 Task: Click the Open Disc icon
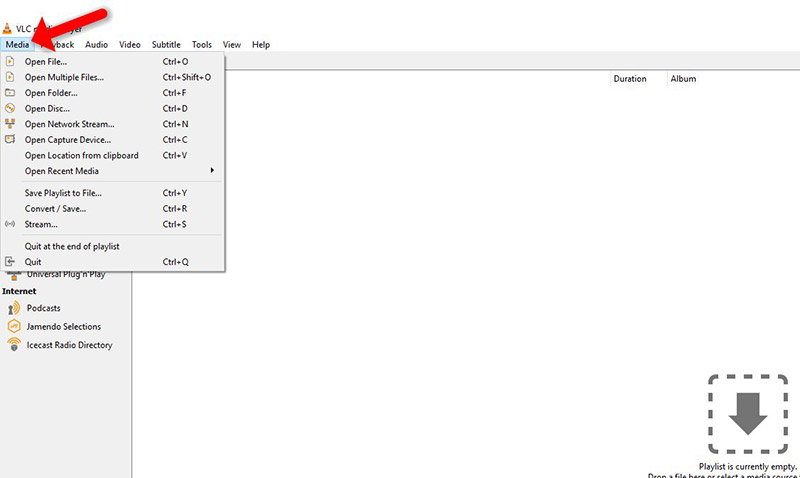tap(11, 108)
